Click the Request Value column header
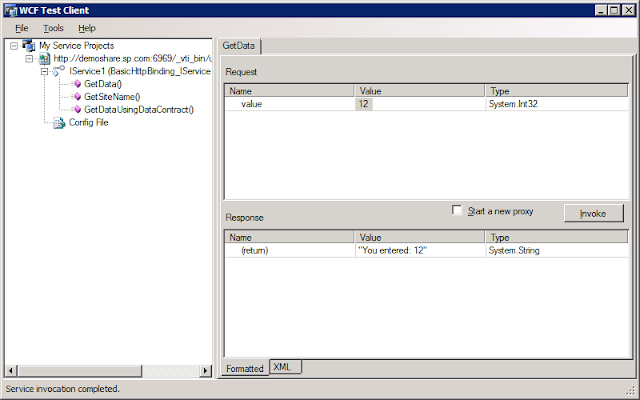 [420, 91]
